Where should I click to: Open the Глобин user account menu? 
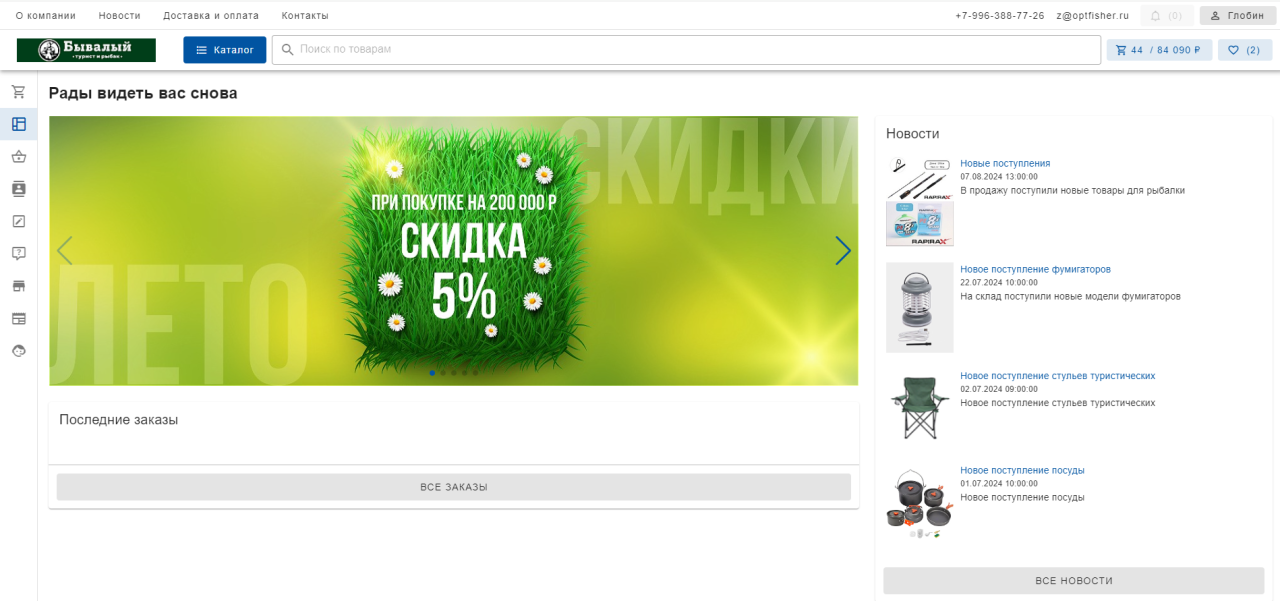[x=1237, y=16]
